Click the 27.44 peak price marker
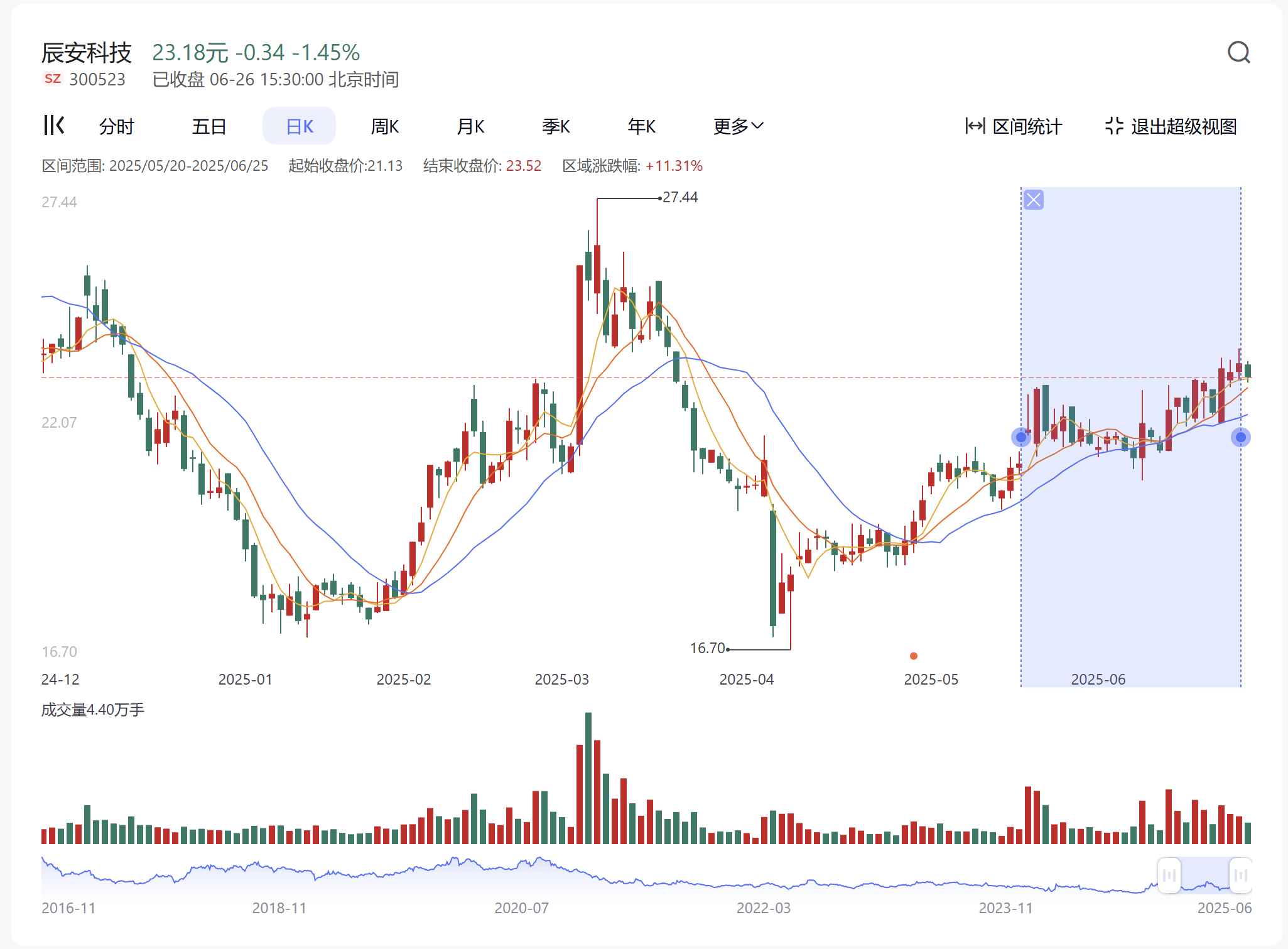This screenshot has width=1288, height=949. [680, 197]
